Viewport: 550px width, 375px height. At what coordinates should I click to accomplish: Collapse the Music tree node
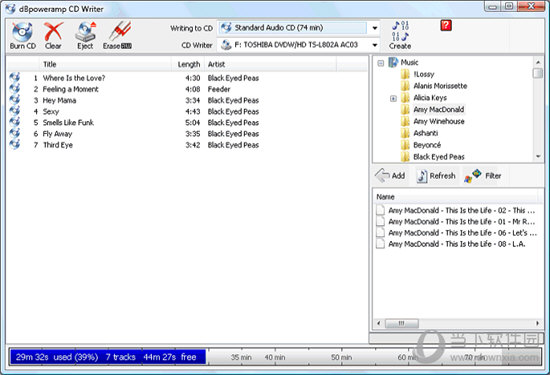(381, 63)
